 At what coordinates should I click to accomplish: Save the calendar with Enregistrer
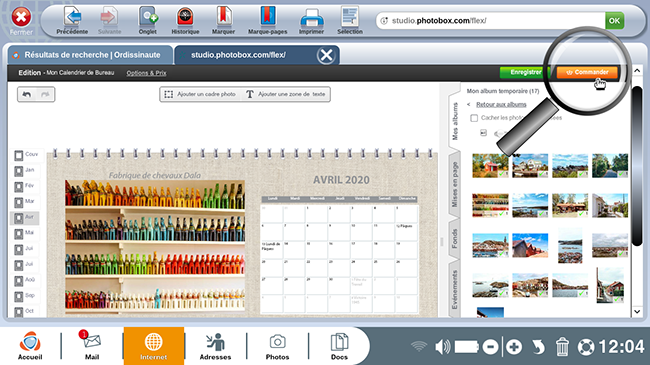pos(525,72)
